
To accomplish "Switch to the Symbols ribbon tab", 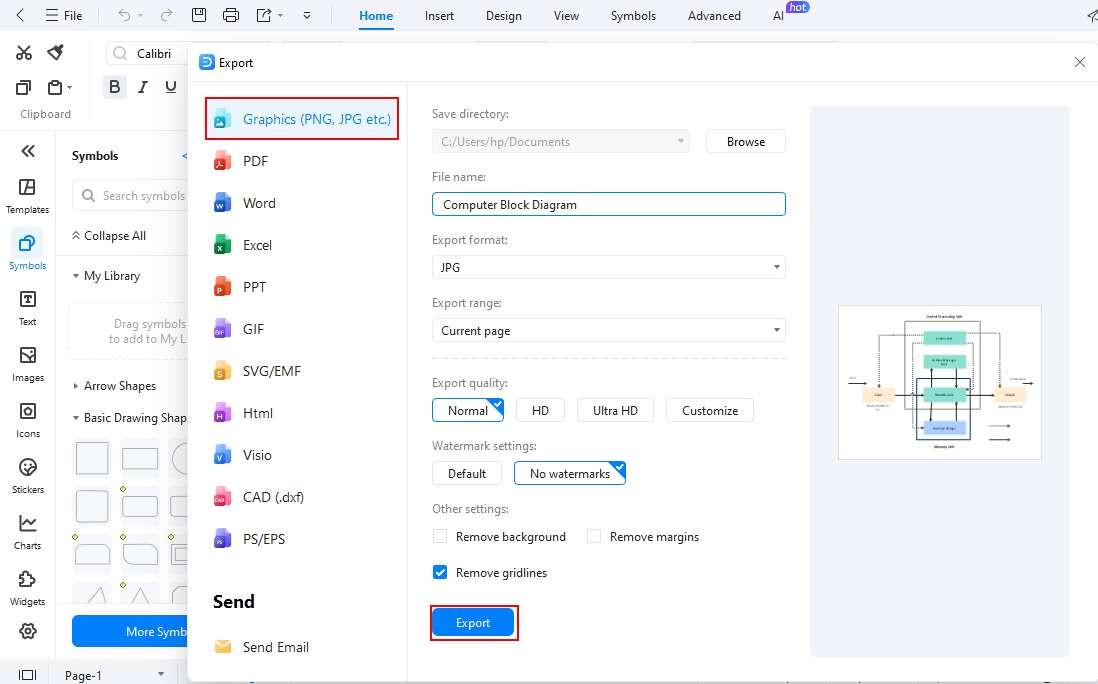I will pos(633,15).
